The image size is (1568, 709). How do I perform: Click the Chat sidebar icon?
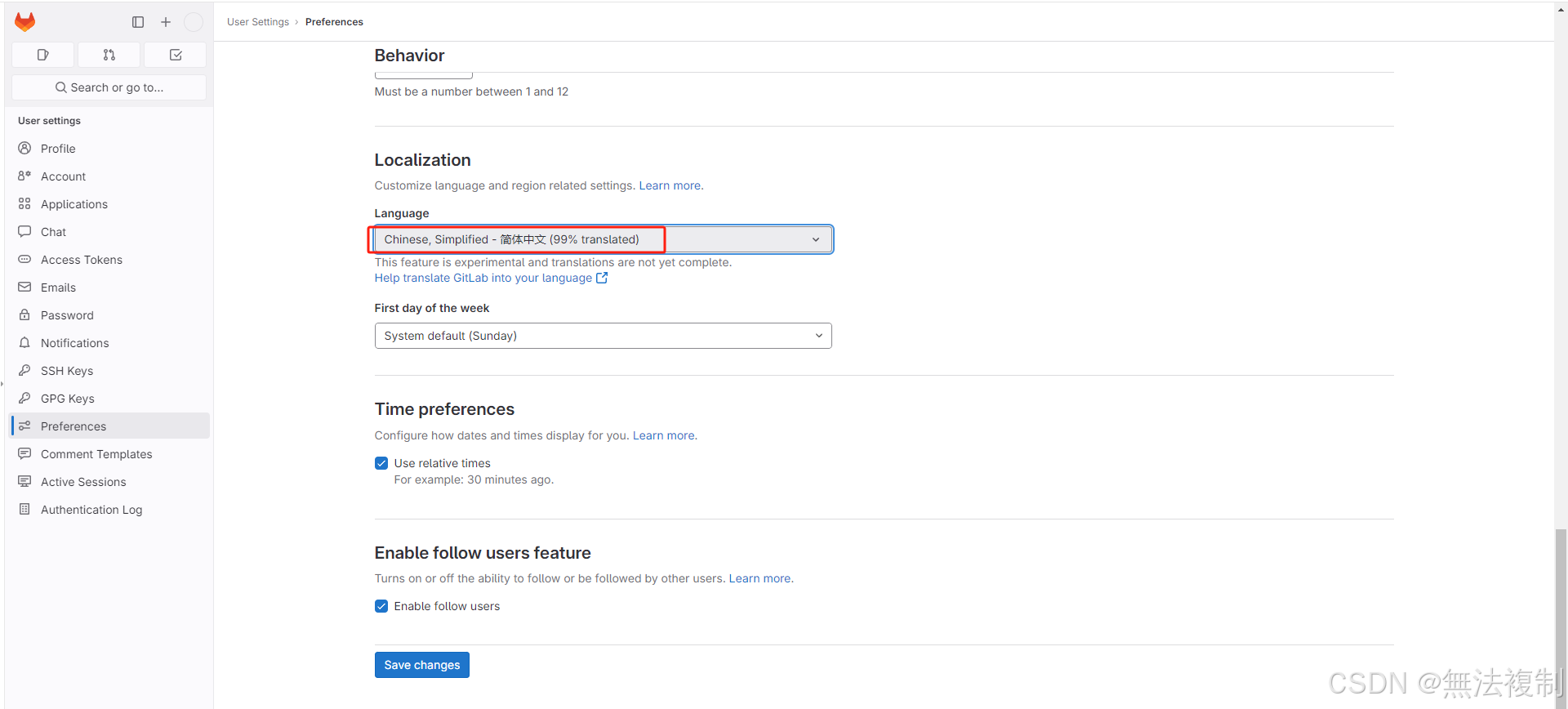[24, 231]
